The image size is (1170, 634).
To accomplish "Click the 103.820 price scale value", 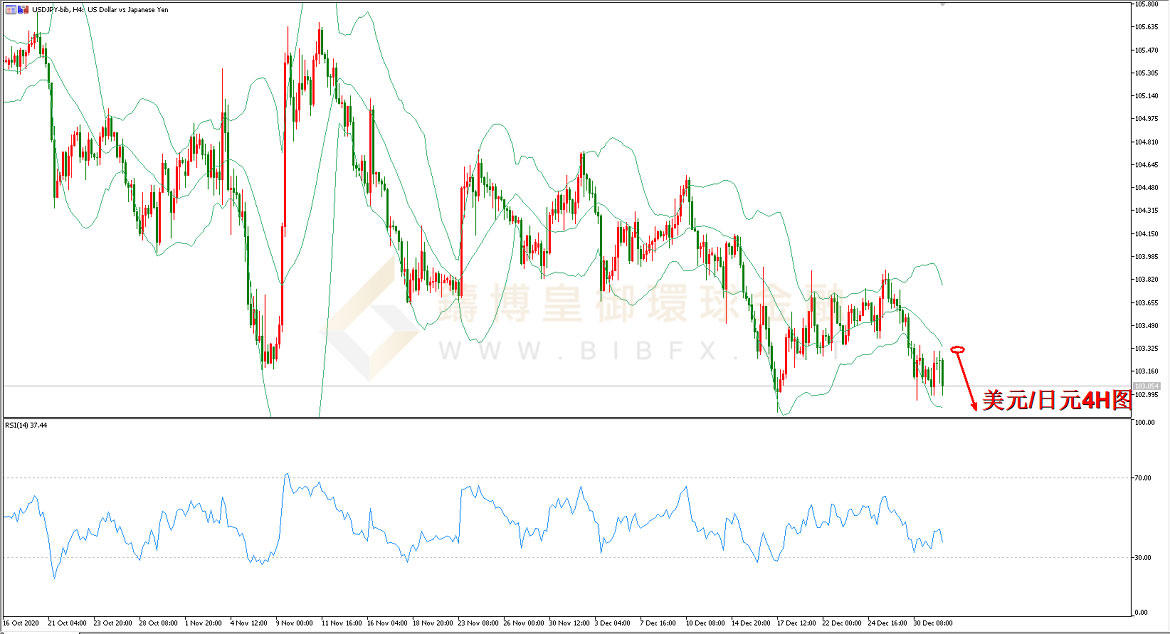I will (1146, 280).
